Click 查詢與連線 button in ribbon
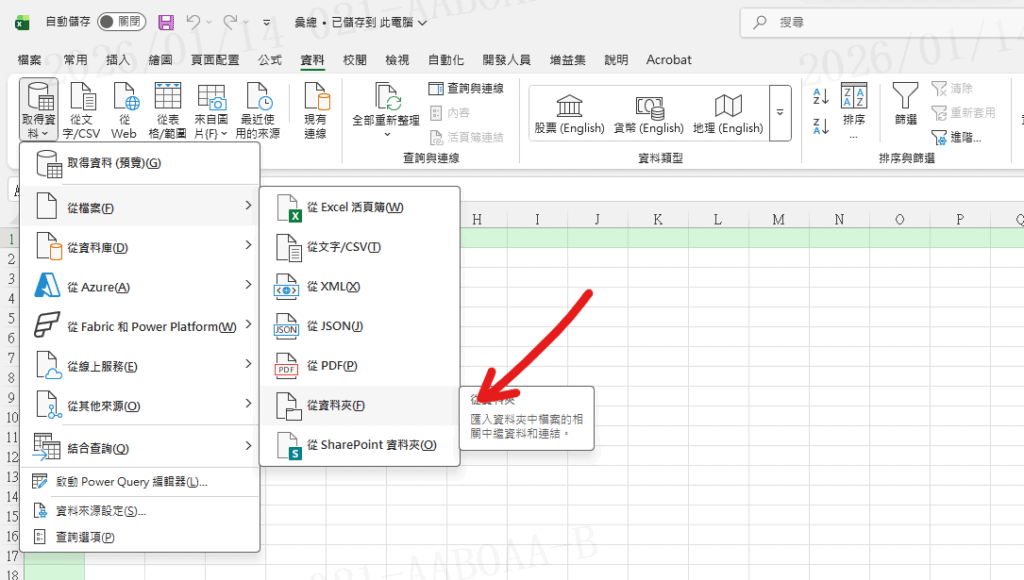 [x=466, y=89]
